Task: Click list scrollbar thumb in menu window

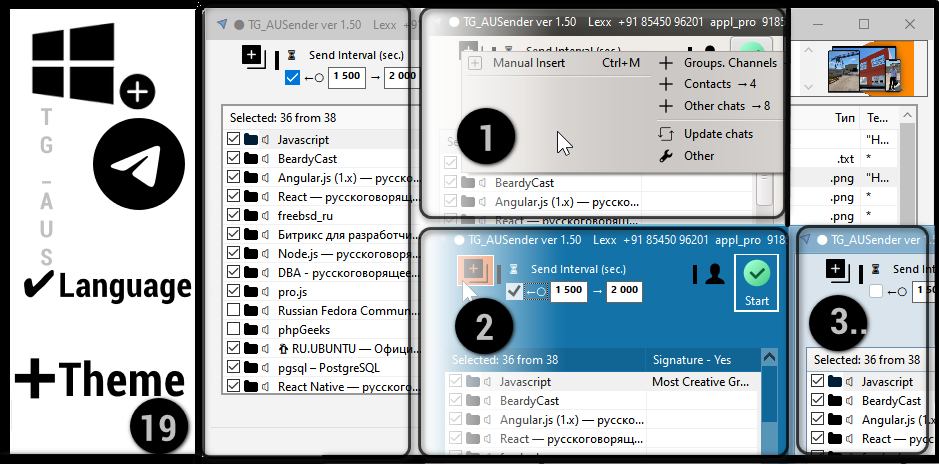Action: point(764,189)
